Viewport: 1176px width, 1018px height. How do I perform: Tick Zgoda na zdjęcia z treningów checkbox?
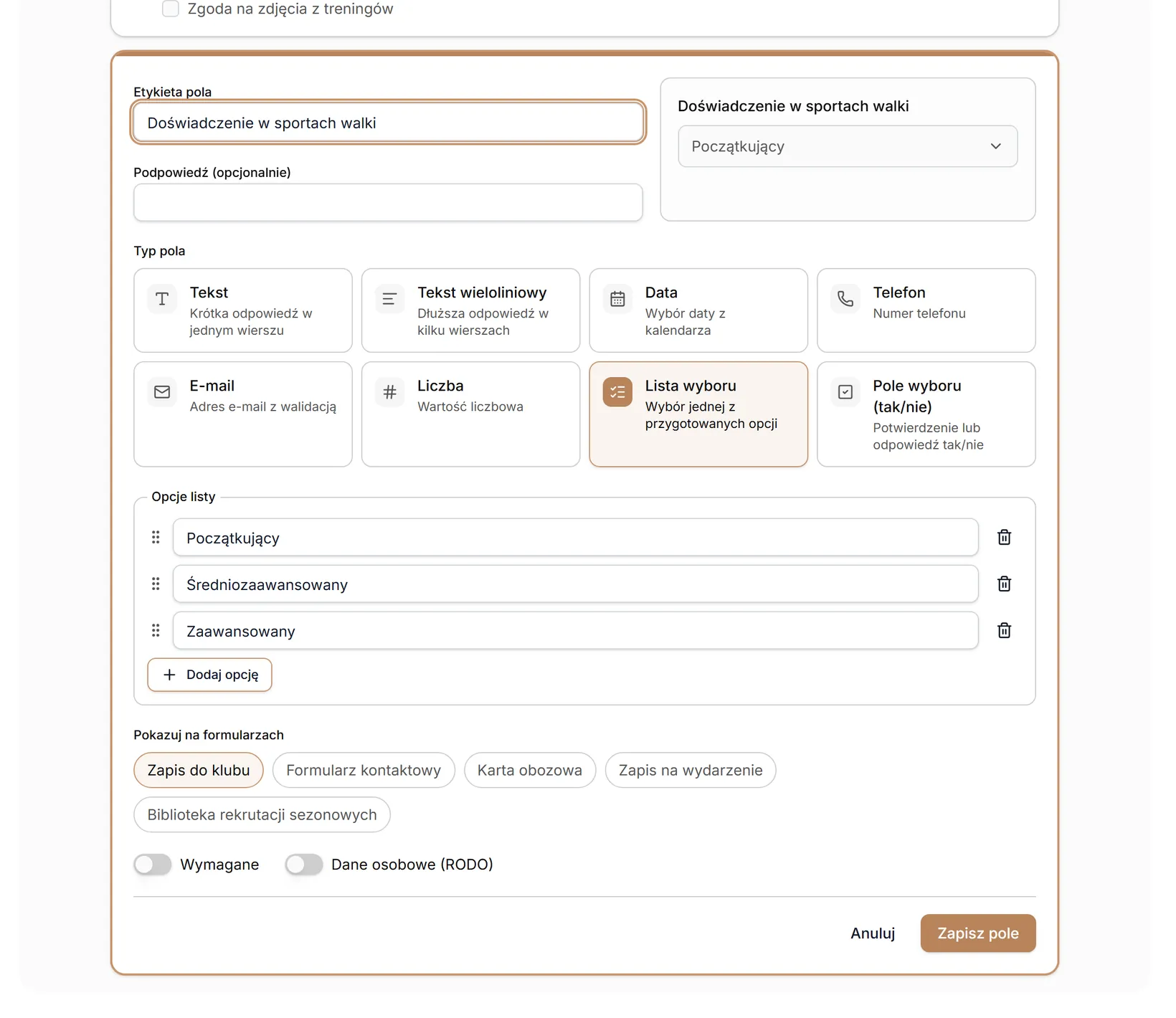tap(171, 9)
